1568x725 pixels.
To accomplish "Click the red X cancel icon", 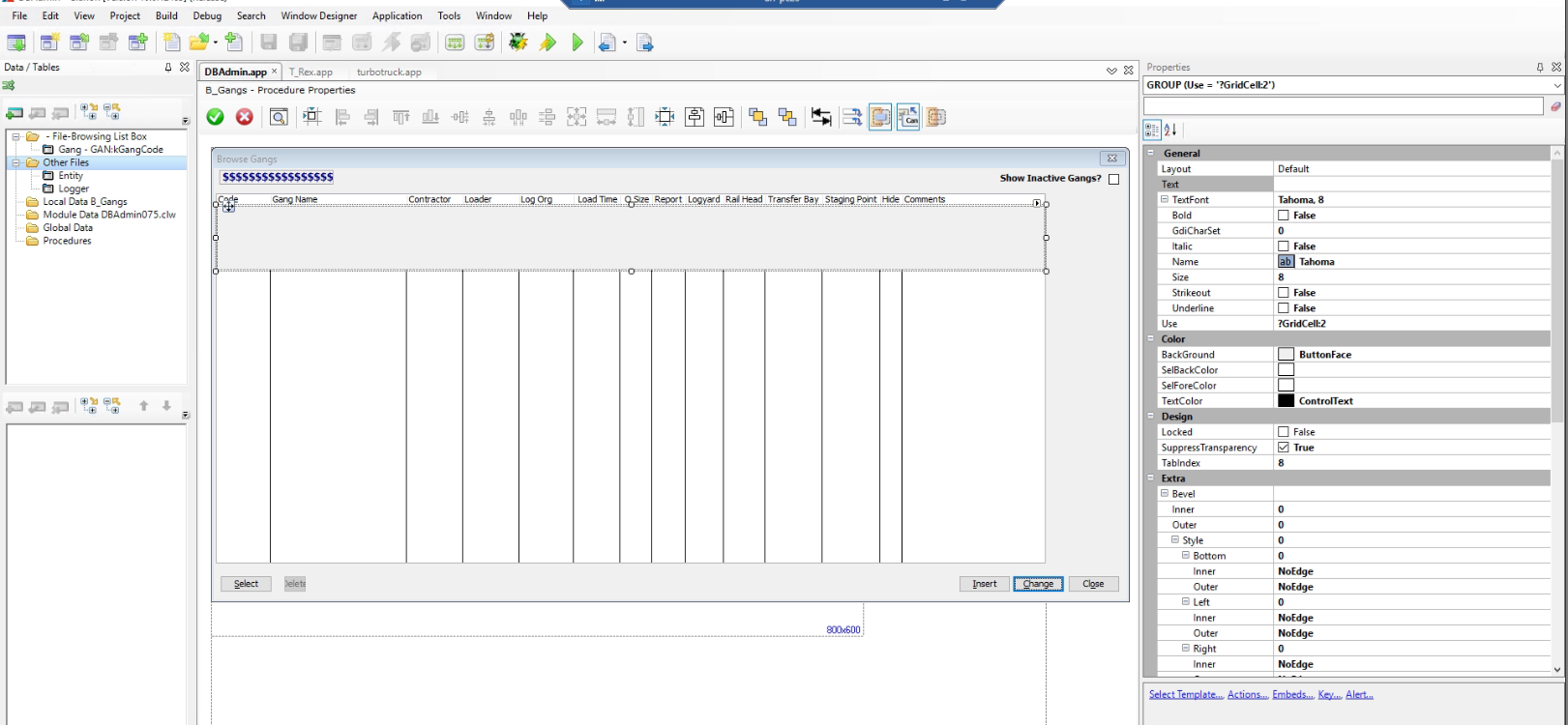I will click(x=245, y=117).
